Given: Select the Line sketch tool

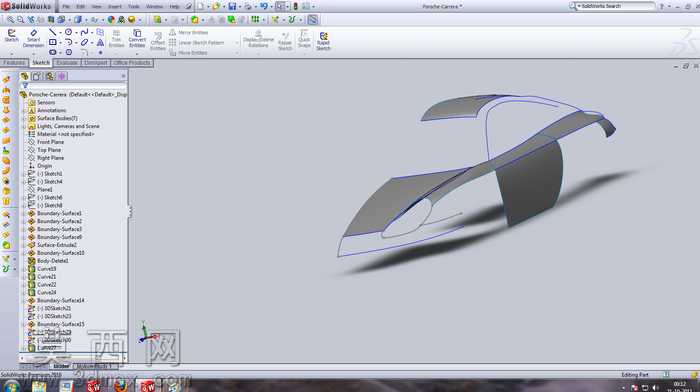Looking at the screenshot, I should 53,32.
